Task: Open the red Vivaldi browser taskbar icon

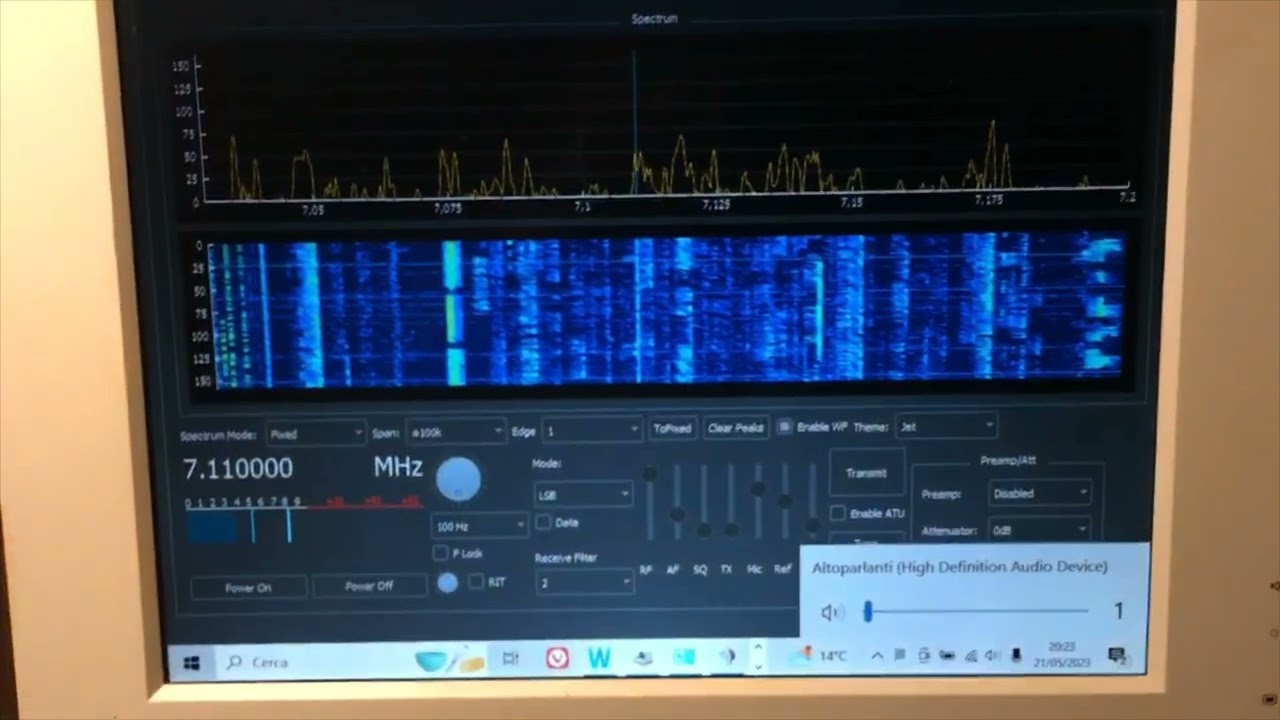Action: point(557,658)
